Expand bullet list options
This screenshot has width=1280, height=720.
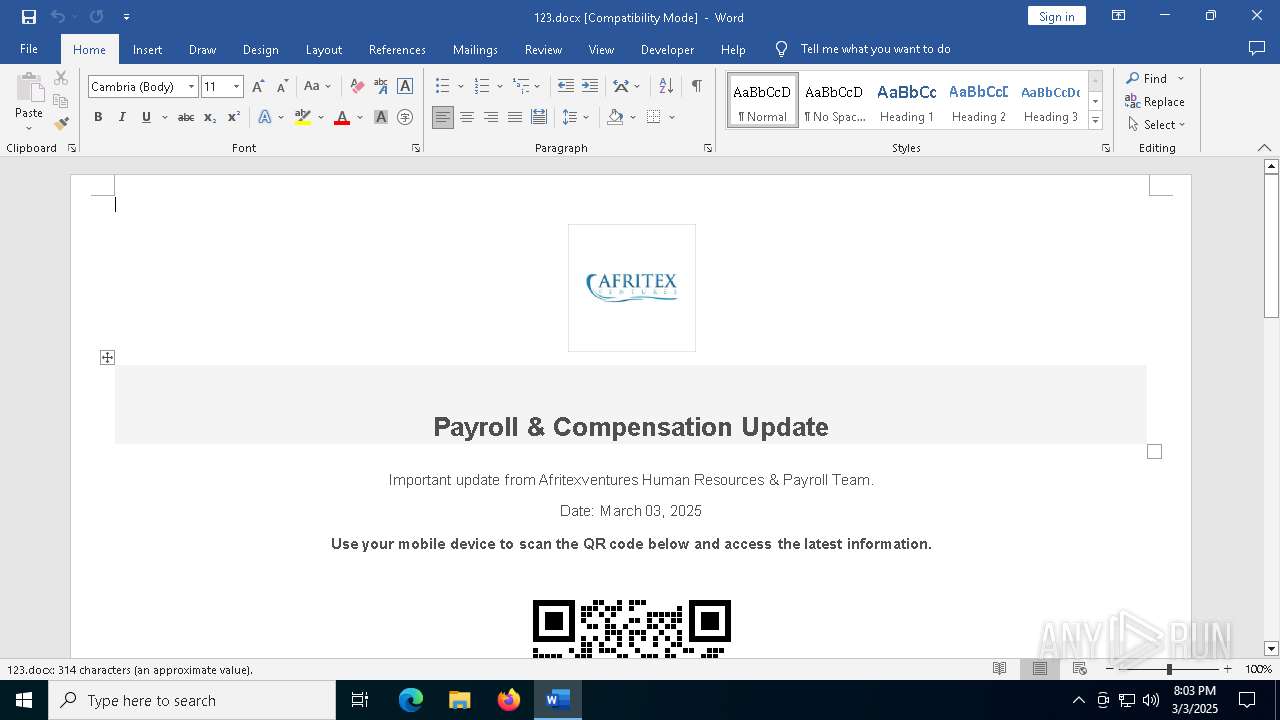[461, 87]
